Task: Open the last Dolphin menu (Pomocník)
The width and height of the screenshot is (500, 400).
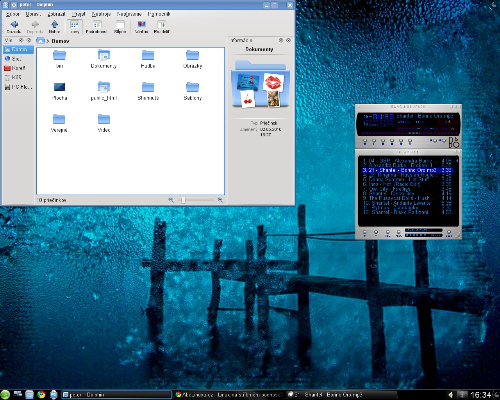Action: coord(159,14)
